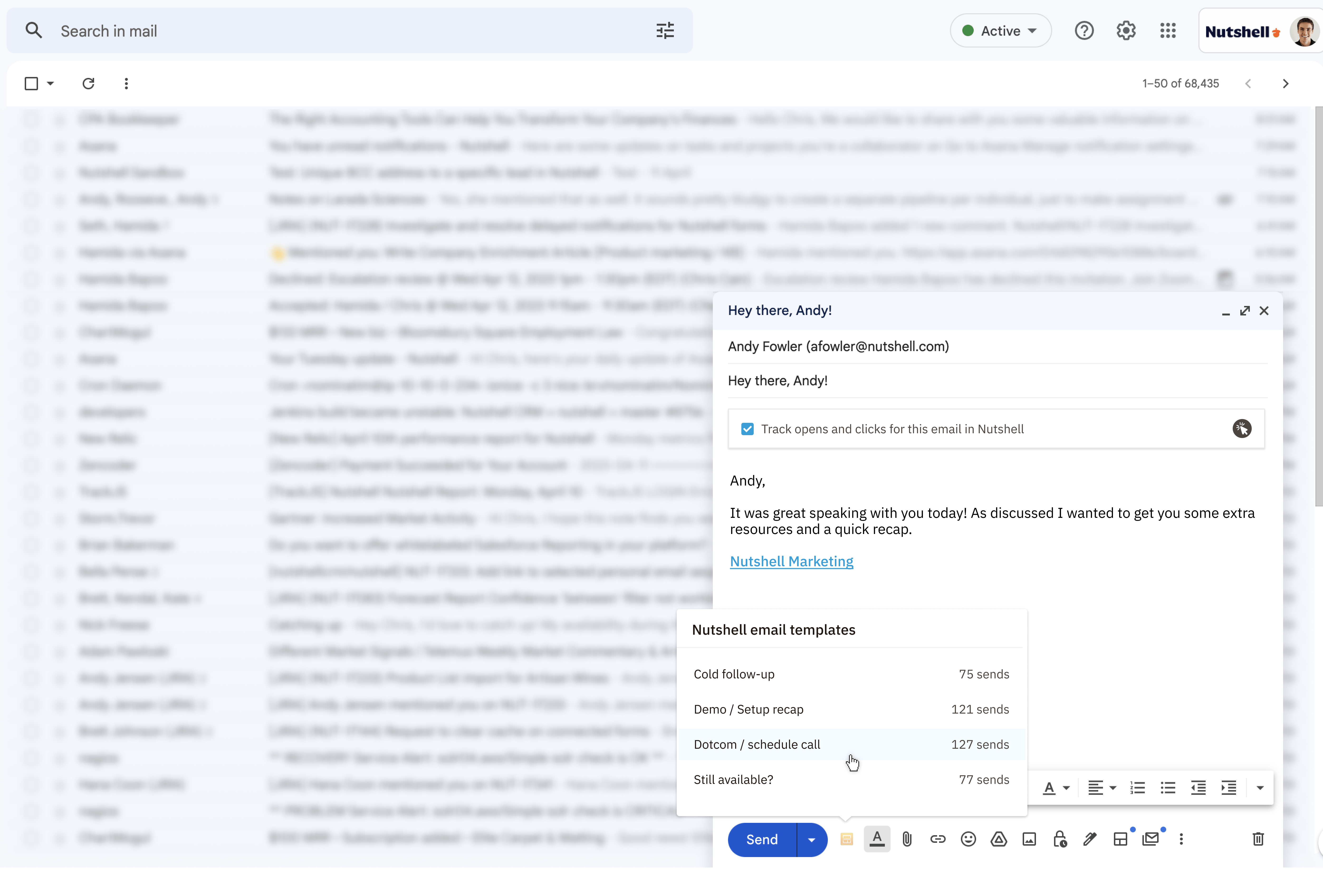Open the Google apps grid
This screenshot has width=1323, height=896.
(1168, 30)
